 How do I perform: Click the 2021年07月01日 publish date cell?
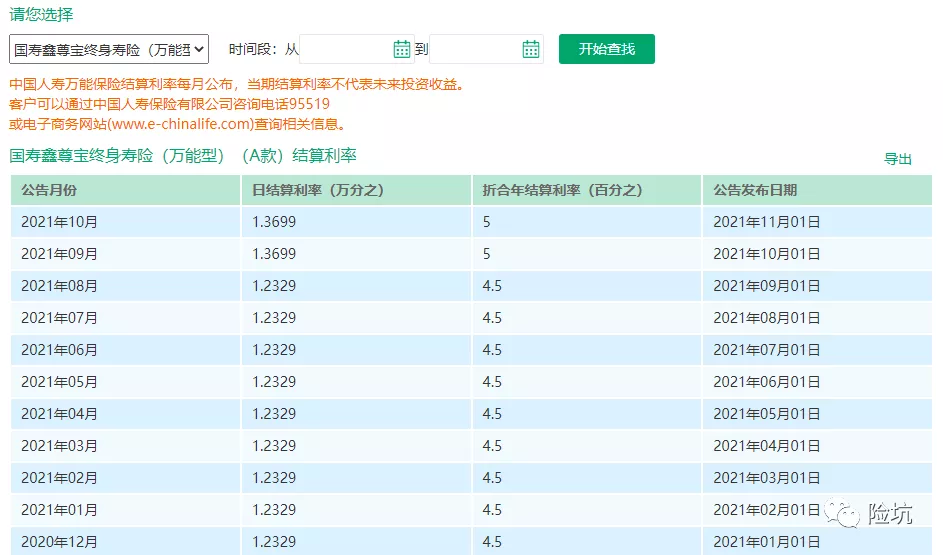coord(817,350)
